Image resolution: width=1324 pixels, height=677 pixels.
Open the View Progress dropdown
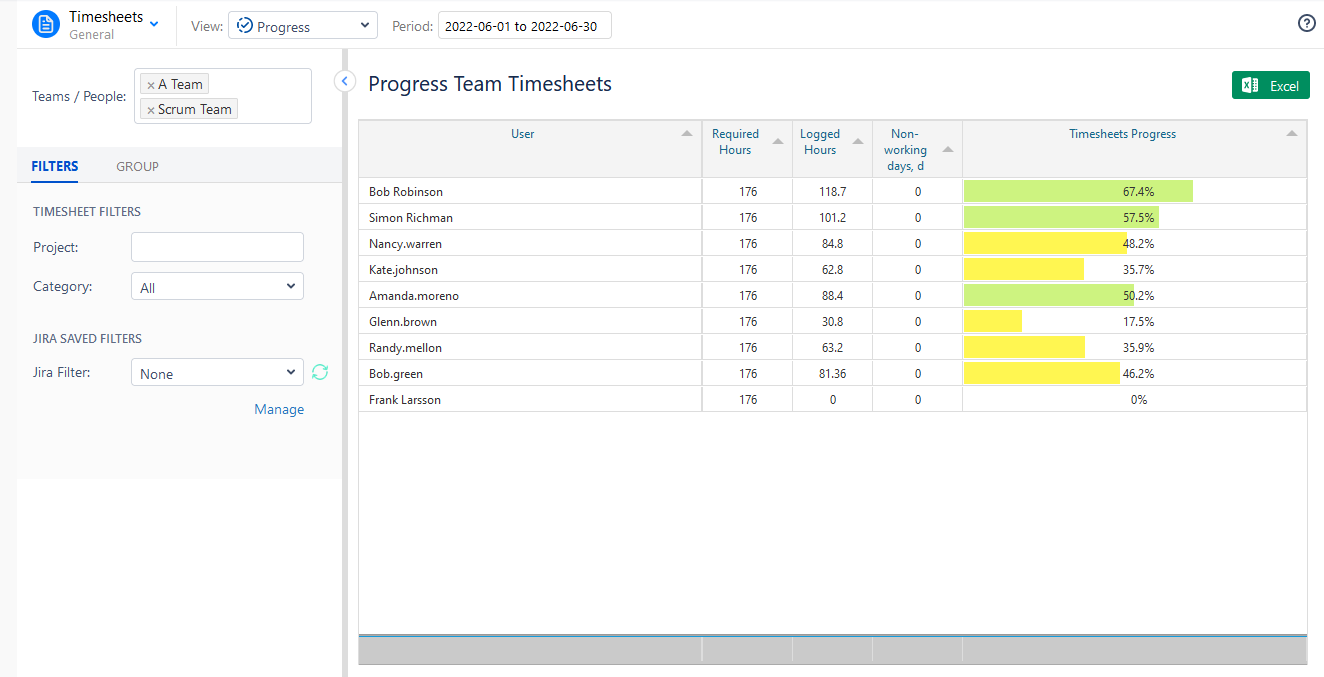coord(303,26)
